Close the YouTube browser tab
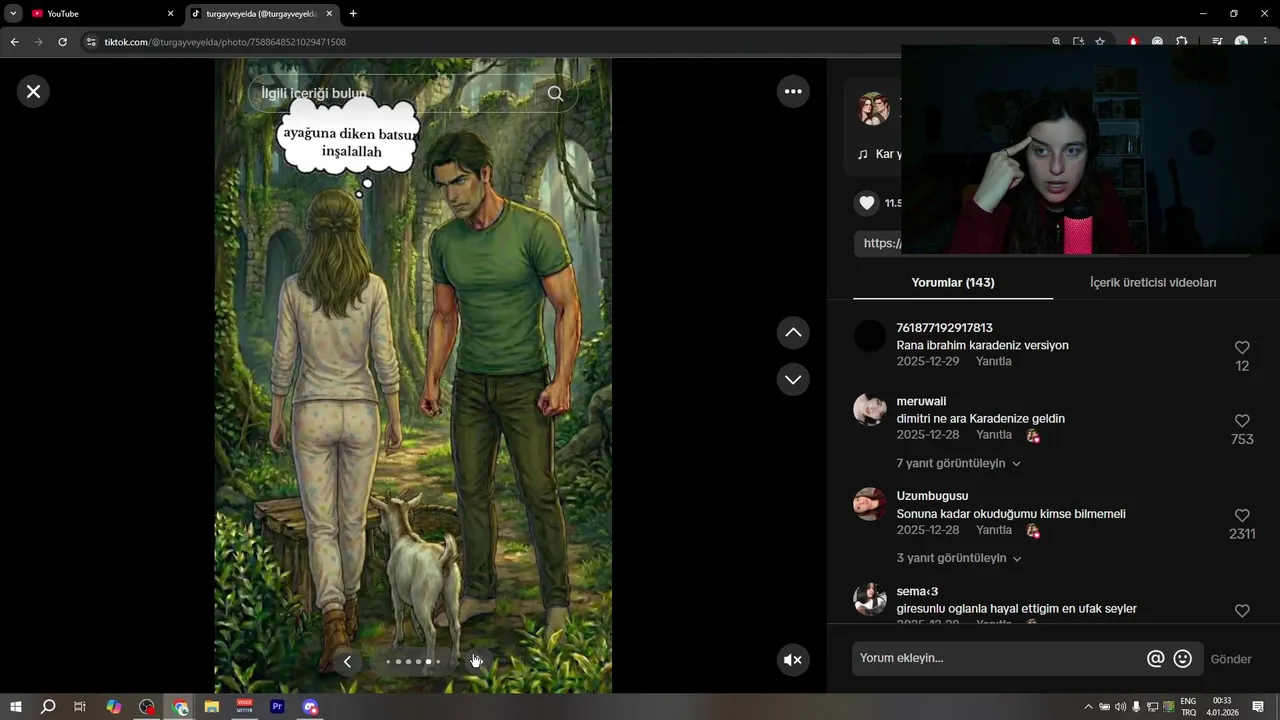 pos(170,14)
